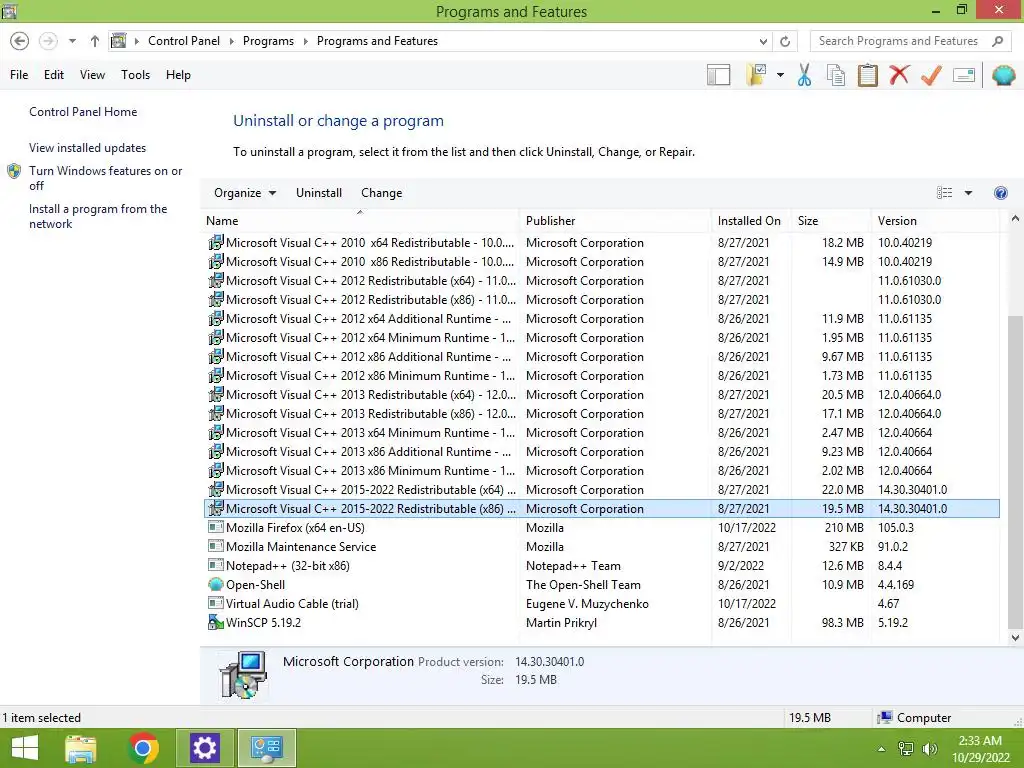This screenshot has width=1024, height=768.
Task: Open Turn Windows features on or off
Action: point(105,178)
